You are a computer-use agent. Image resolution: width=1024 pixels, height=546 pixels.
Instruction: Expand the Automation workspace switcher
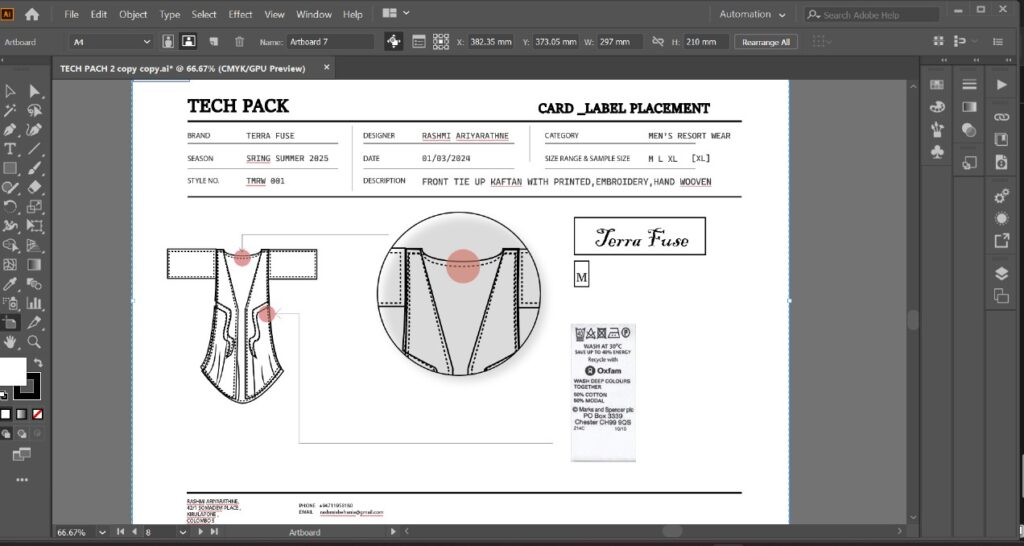[x=753, y=15]
